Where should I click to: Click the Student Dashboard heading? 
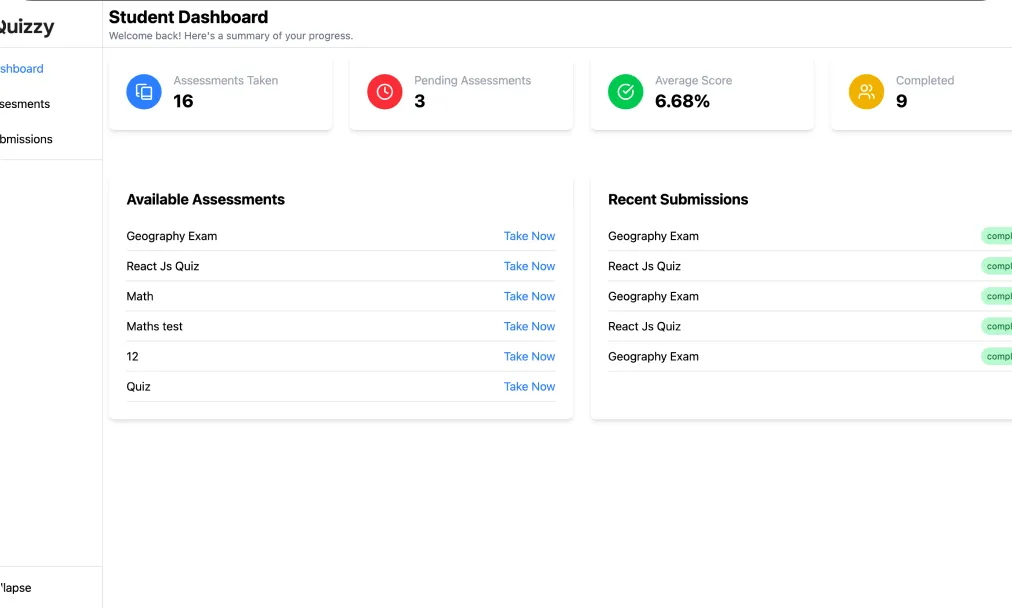coord(188,17)
